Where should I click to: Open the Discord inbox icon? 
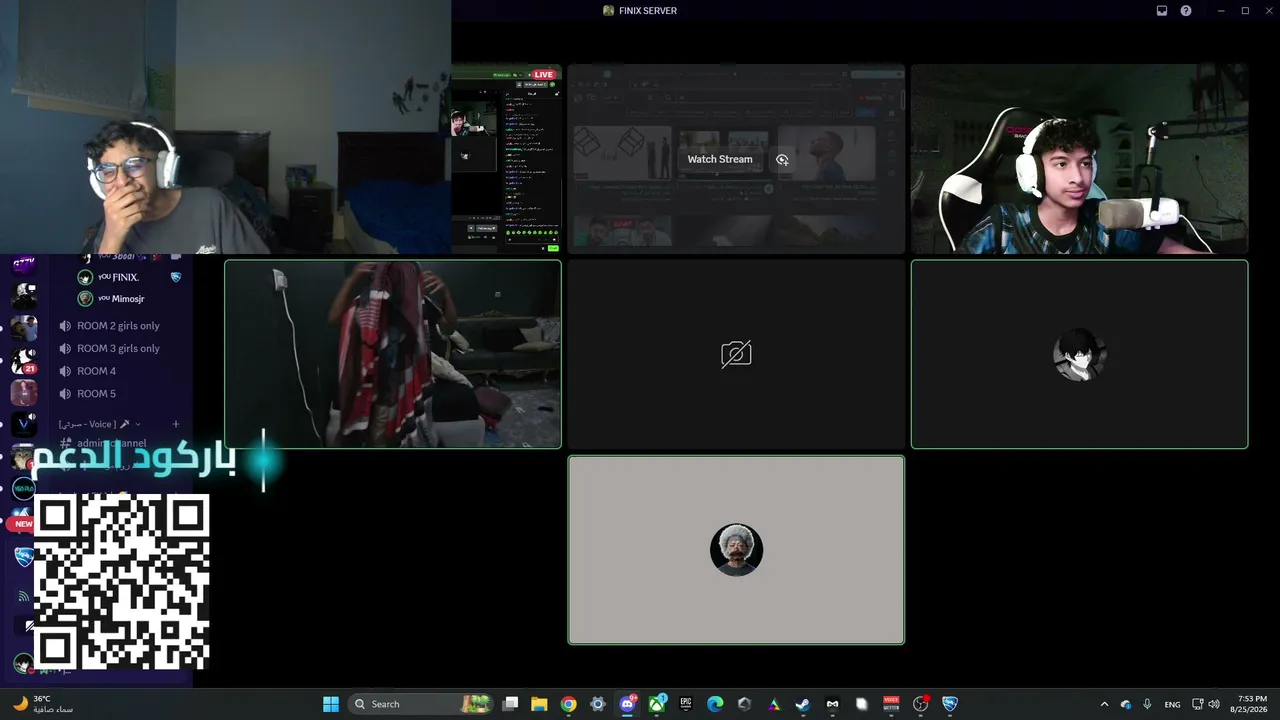pyautogui.click(x=1162, y=11)
